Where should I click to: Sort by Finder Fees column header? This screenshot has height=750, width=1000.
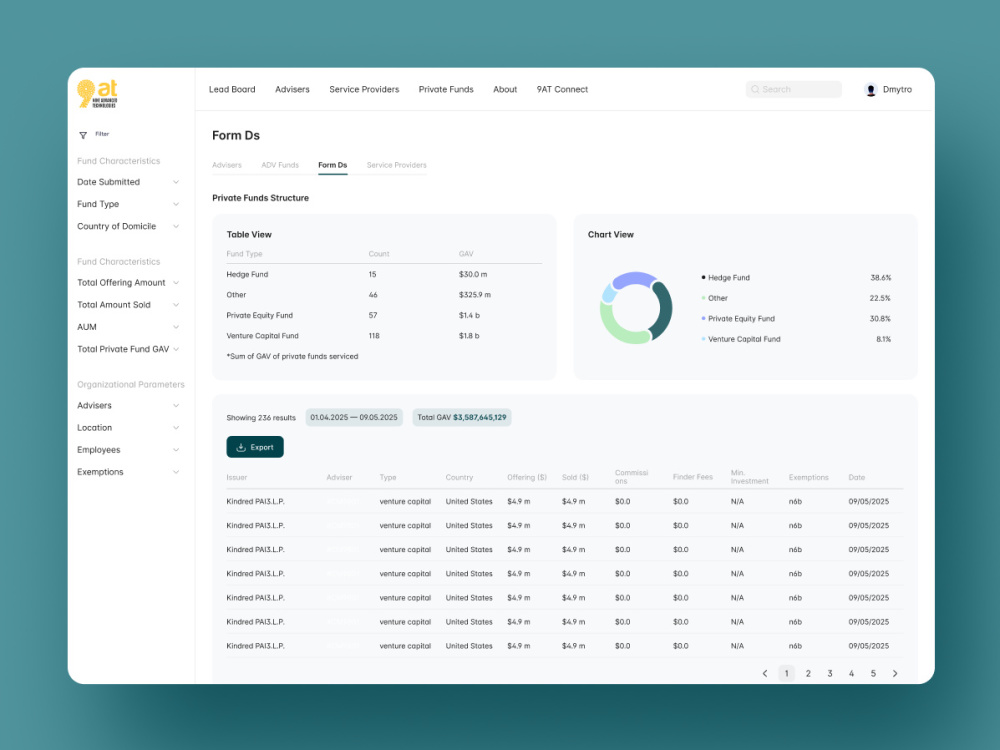(x=693, y=477)
